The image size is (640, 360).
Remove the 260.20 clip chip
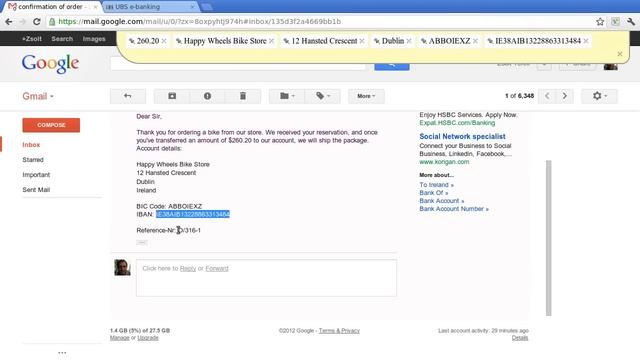click(164, 41)
